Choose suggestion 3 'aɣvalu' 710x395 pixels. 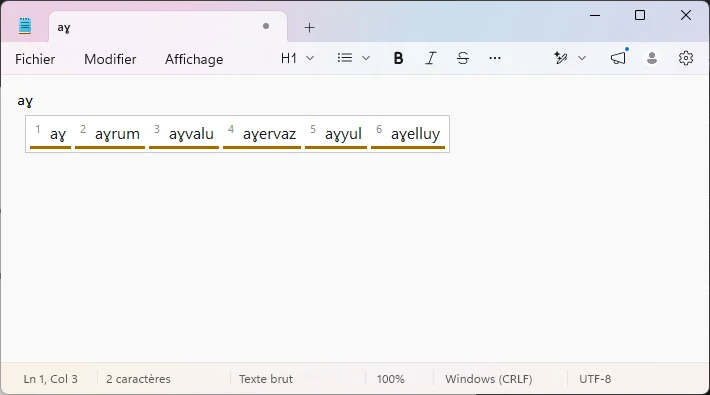[184, 134]
